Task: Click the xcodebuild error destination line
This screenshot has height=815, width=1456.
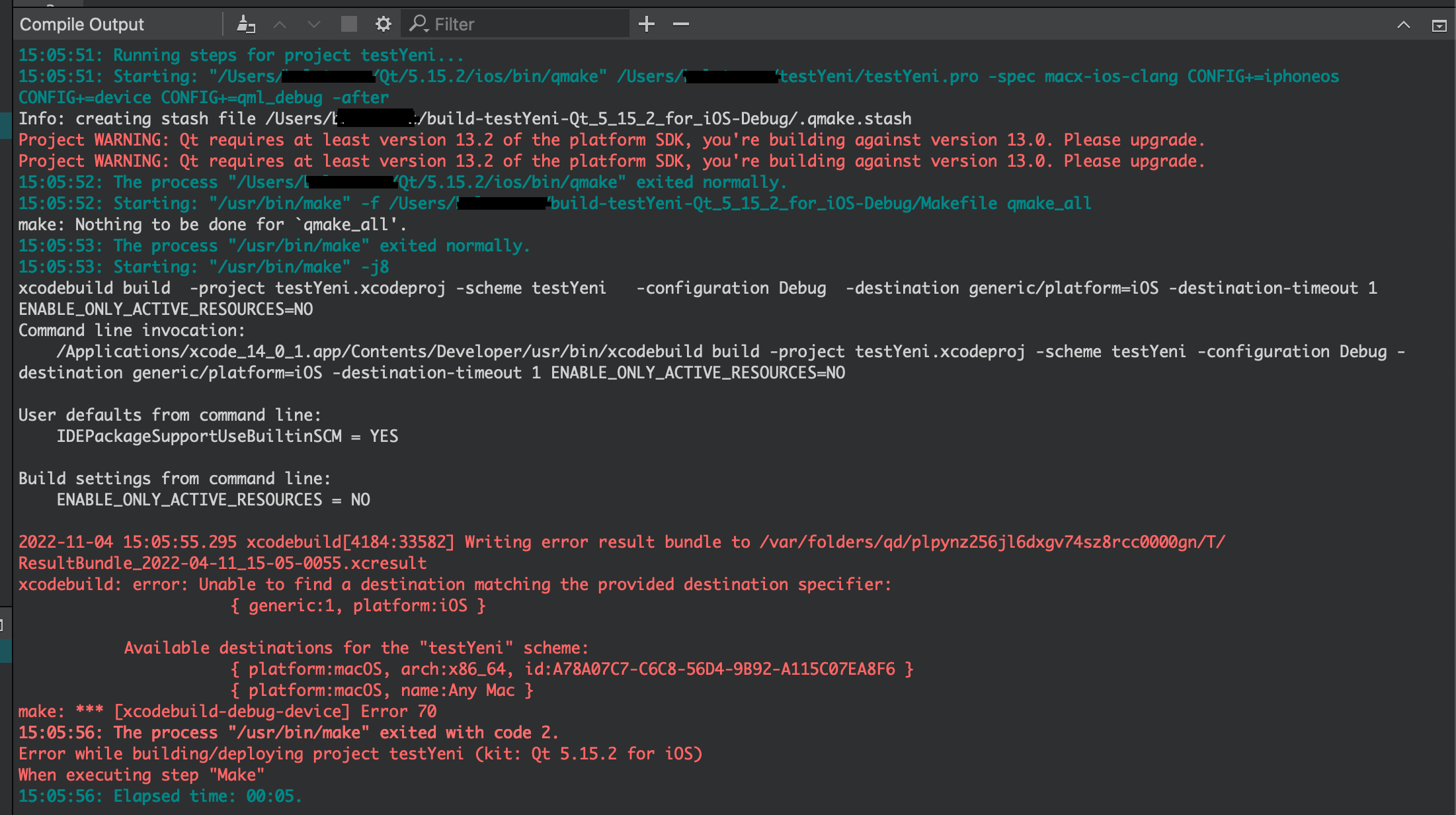Action: click(x=454, y=585)
